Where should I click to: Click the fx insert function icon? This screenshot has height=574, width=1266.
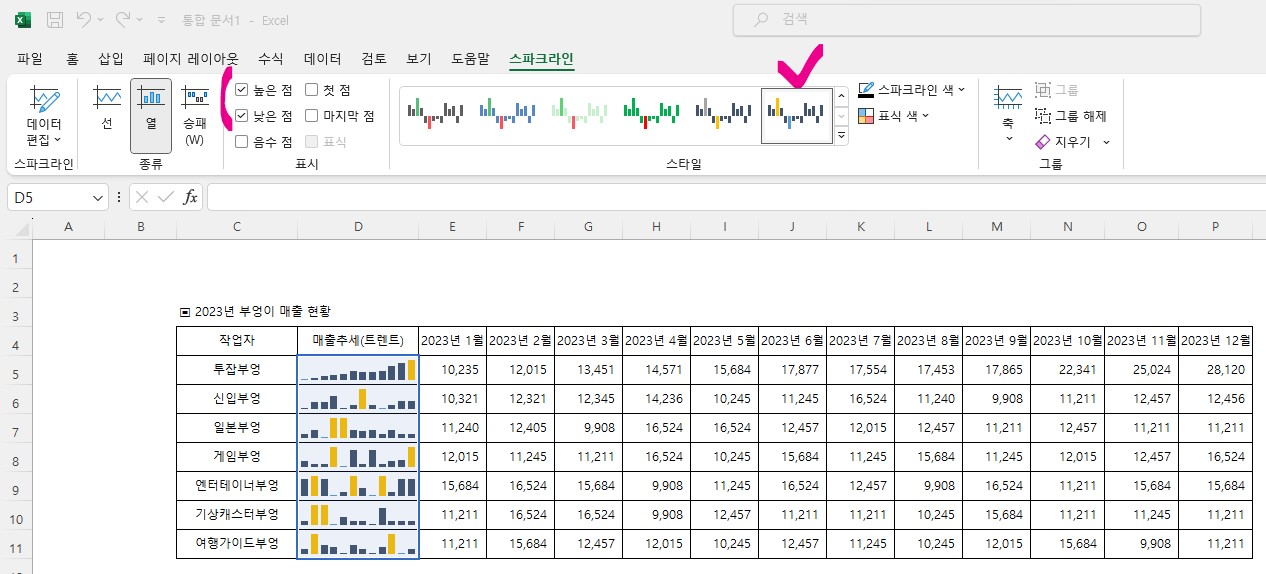tap(190, 198)
